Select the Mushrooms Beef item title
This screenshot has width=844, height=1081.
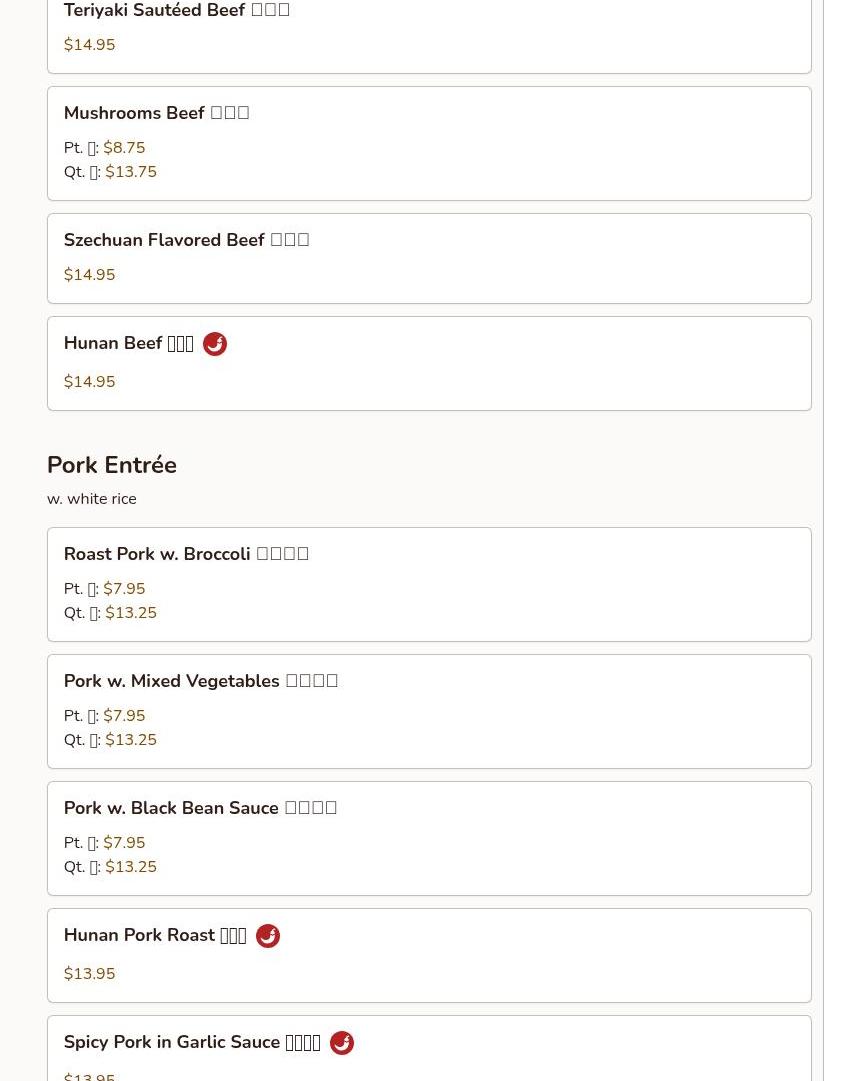156,113
